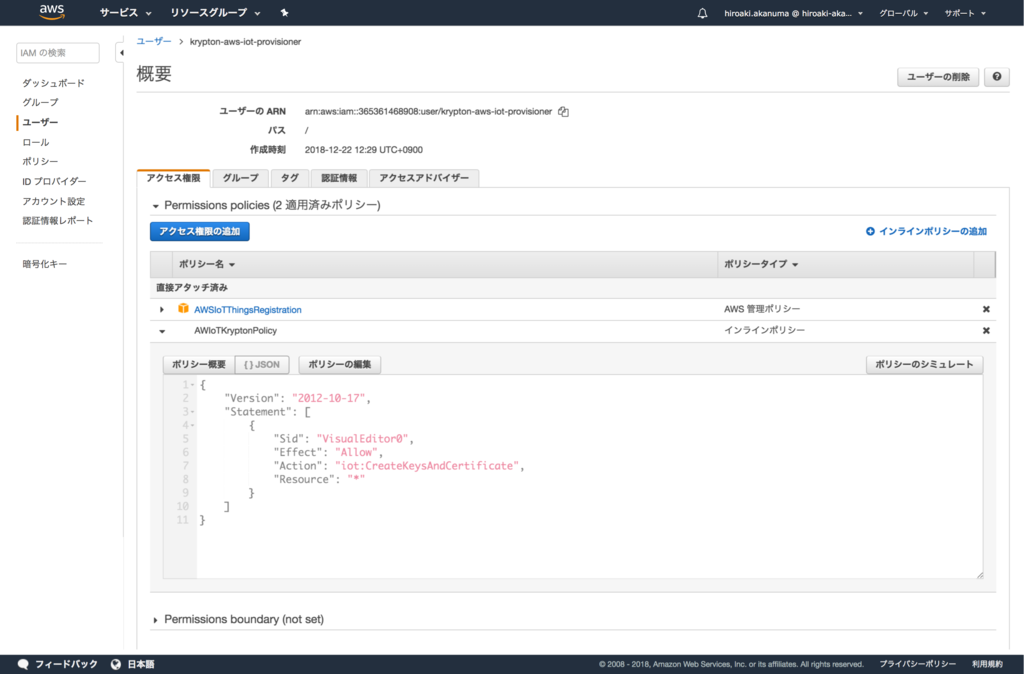Switch to the グループ tab
The image size is (1024, 674).
point(240,178)
